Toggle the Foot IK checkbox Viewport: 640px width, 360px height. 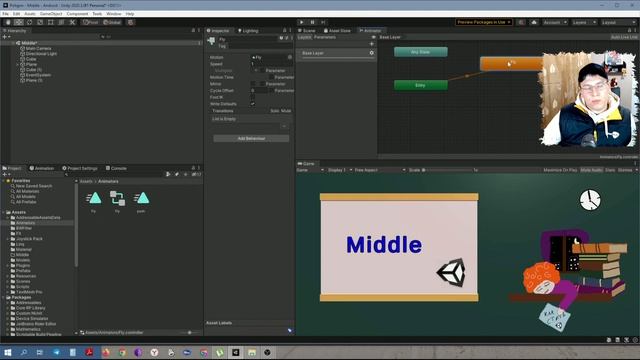tap(253, 97)
